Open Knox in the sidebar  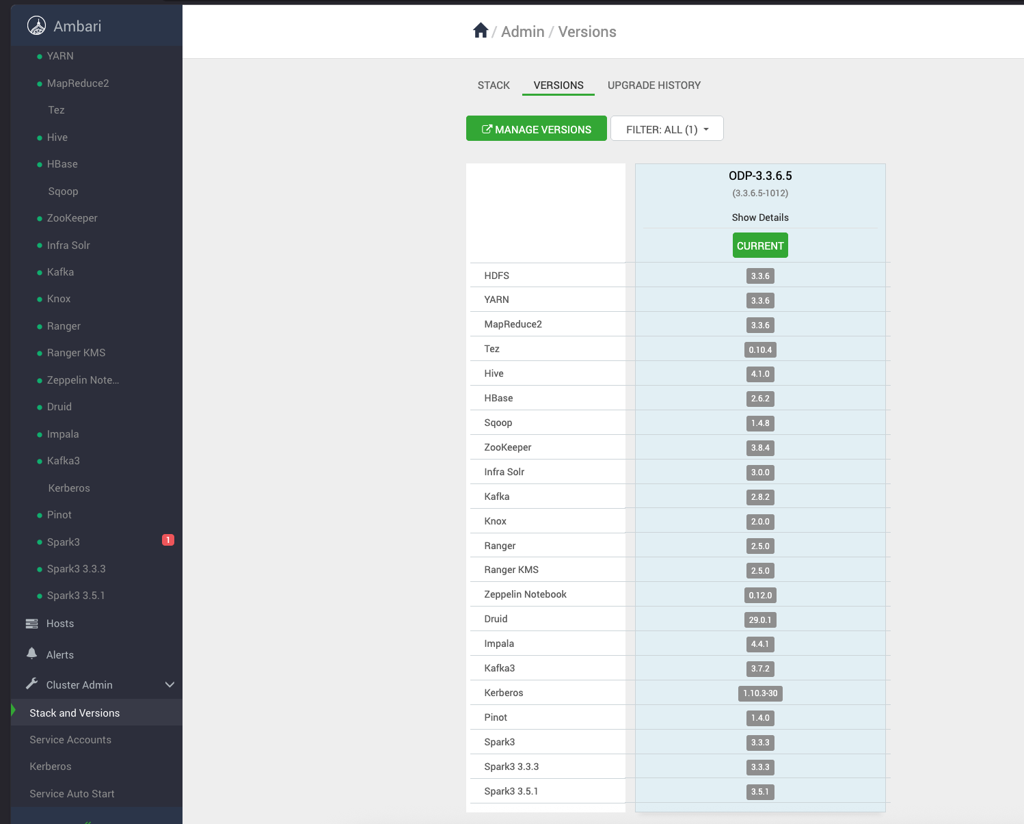tap(58, 298)
